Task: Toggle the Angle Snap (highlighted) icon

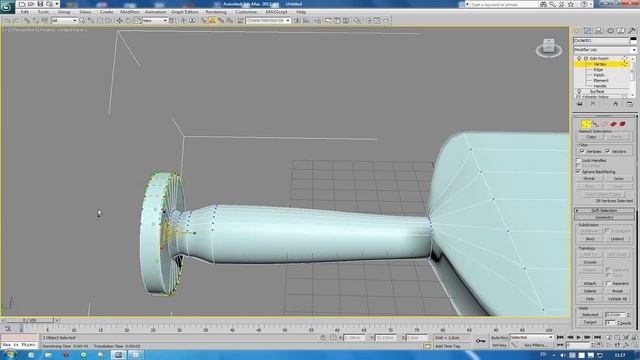Action: 212,20
